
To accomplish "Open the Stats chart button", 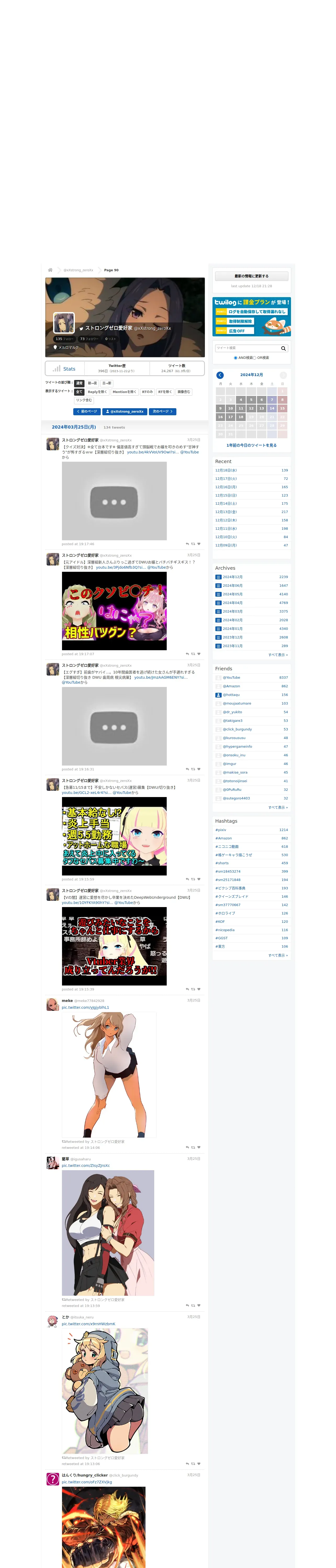I will tap(65, 368).
